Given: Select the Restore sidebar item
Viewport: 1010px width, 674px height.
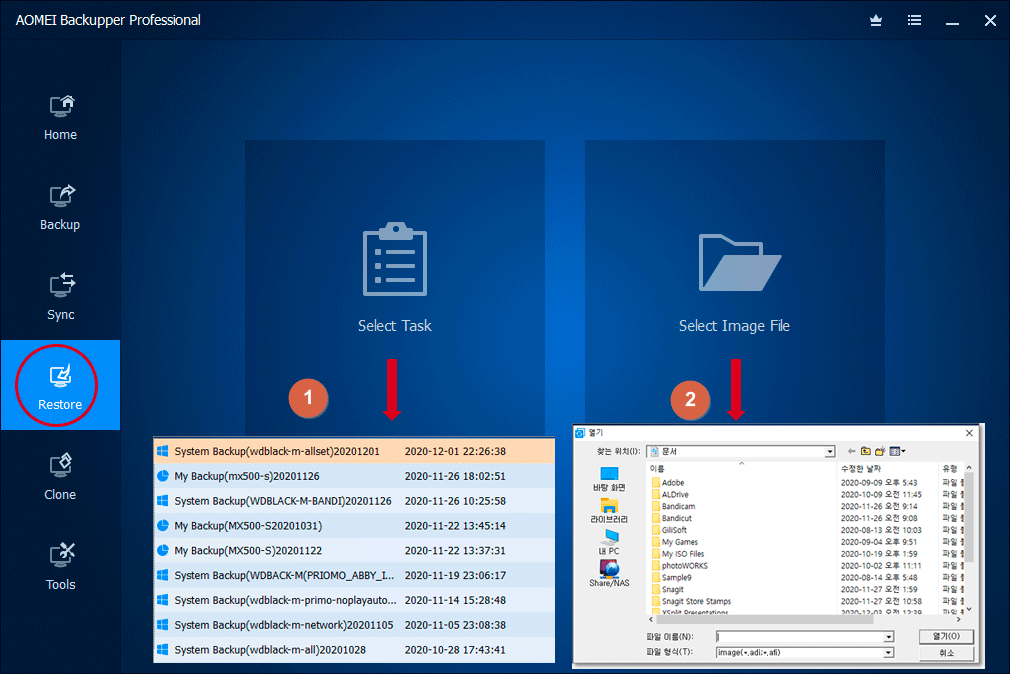Looking at the screenshot, I should [x=61, y=385].
